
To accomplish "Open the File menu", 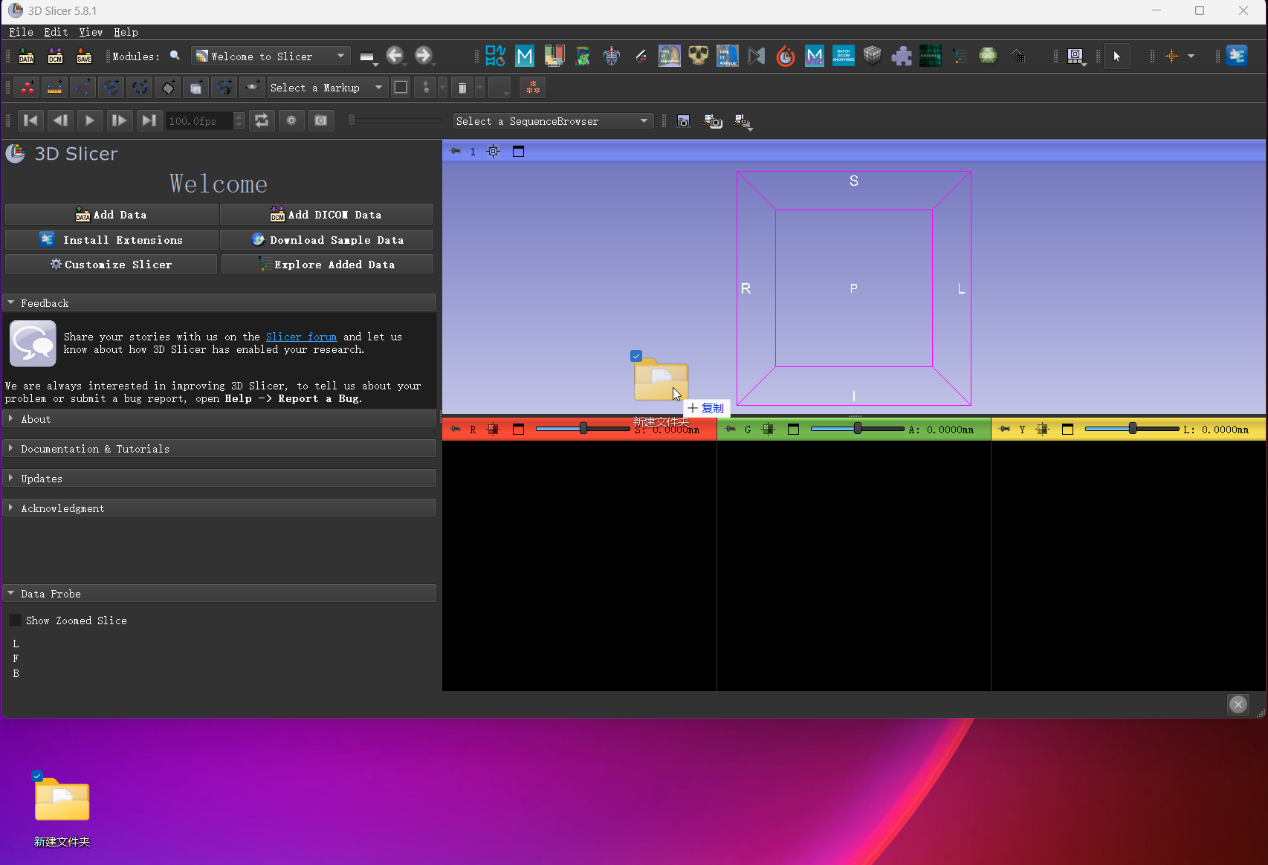I will (21, 32).
